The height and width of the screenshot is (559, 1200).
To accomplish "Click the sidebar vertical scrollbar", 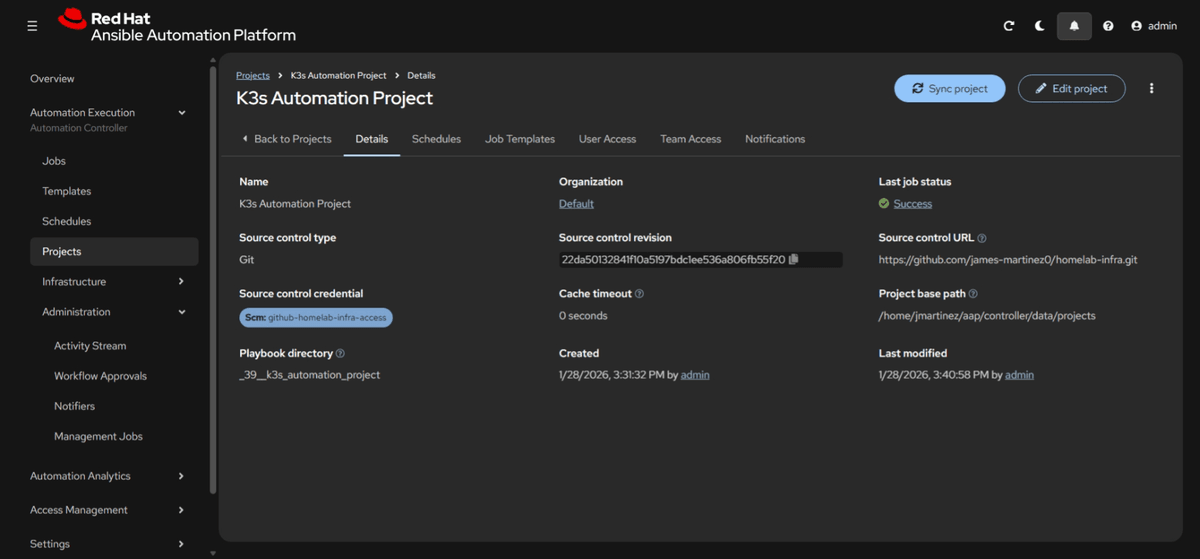I will point(213,280).
